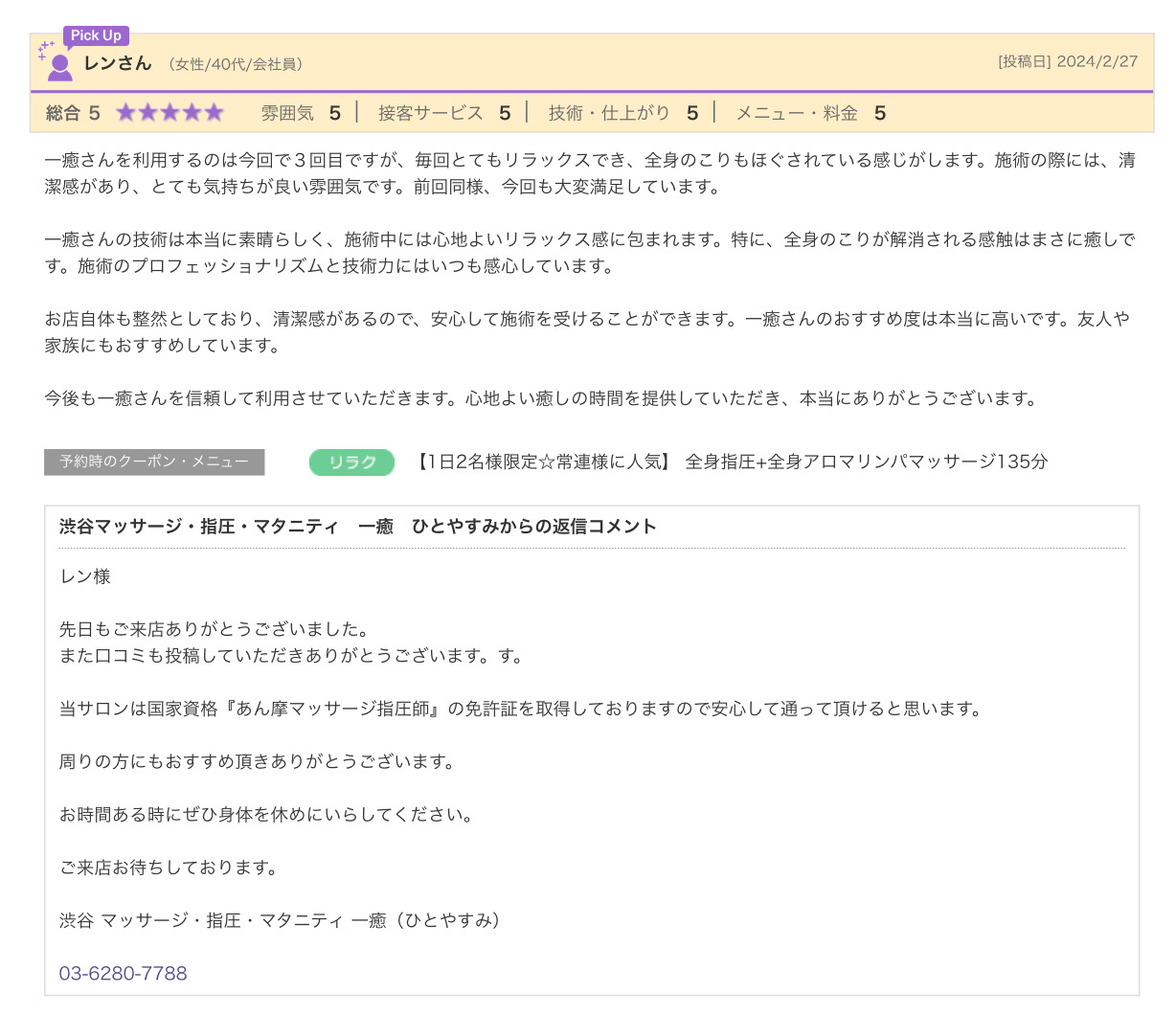
Task: Click the 雰囲気 5 rating
Action: (x=301, y=113)
